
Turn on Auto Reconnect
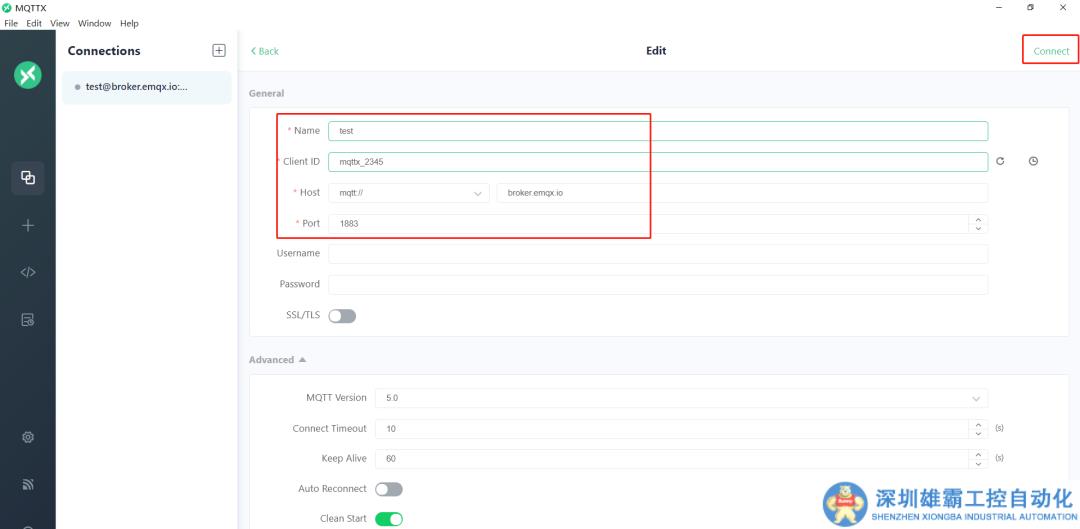pos(388,489)
